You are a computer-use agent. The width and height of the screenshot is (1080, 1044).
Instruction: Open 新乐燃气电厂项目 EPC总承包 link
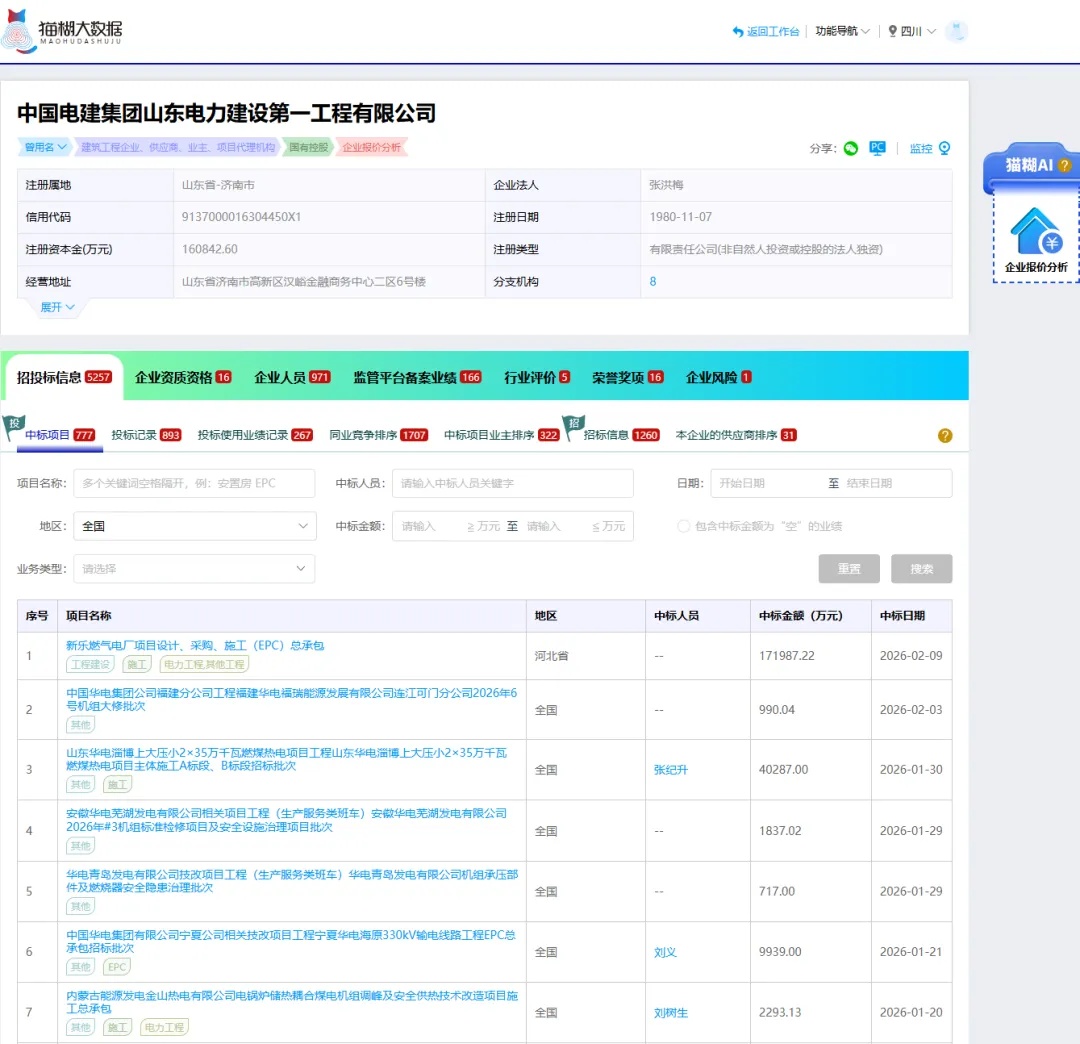[195, 645]
